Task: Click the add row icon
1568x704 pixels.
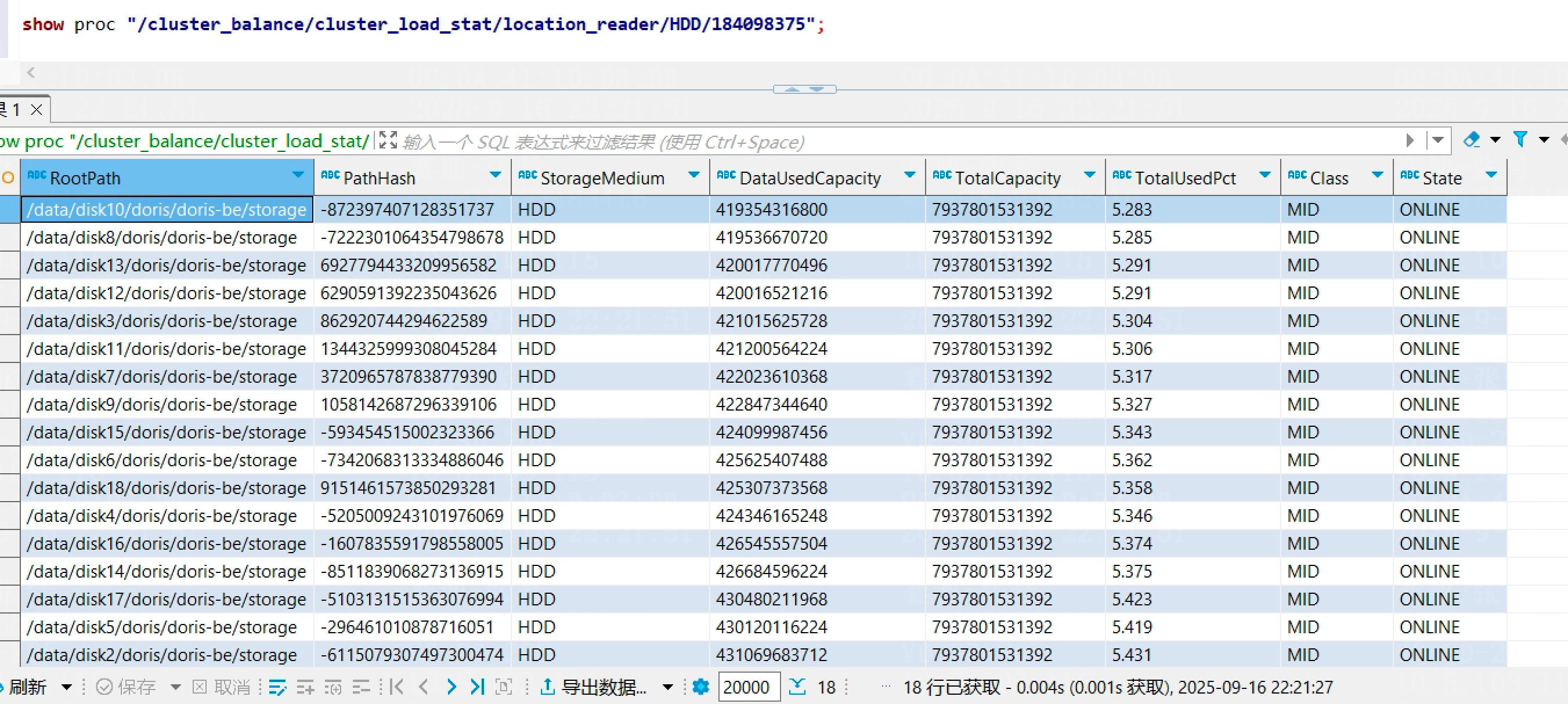Action: click(306, 688)
